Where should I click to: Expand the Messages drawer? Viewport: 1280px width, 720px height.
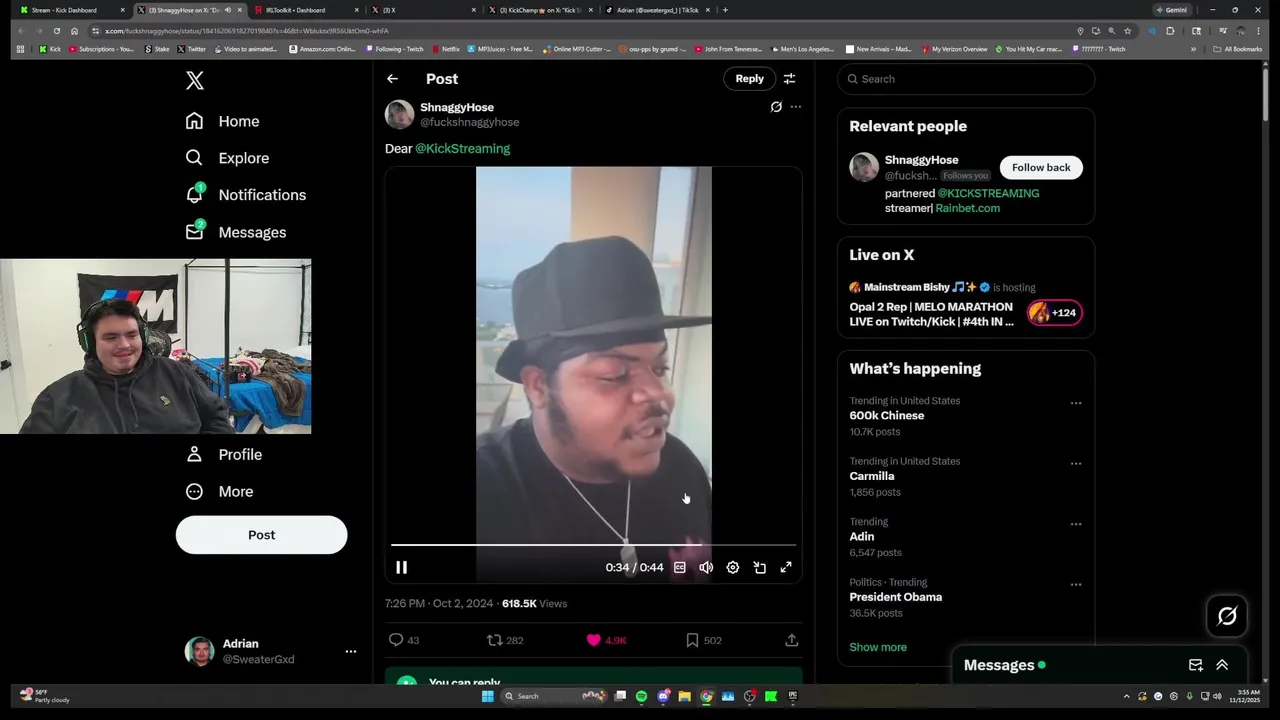point(1222,665)
